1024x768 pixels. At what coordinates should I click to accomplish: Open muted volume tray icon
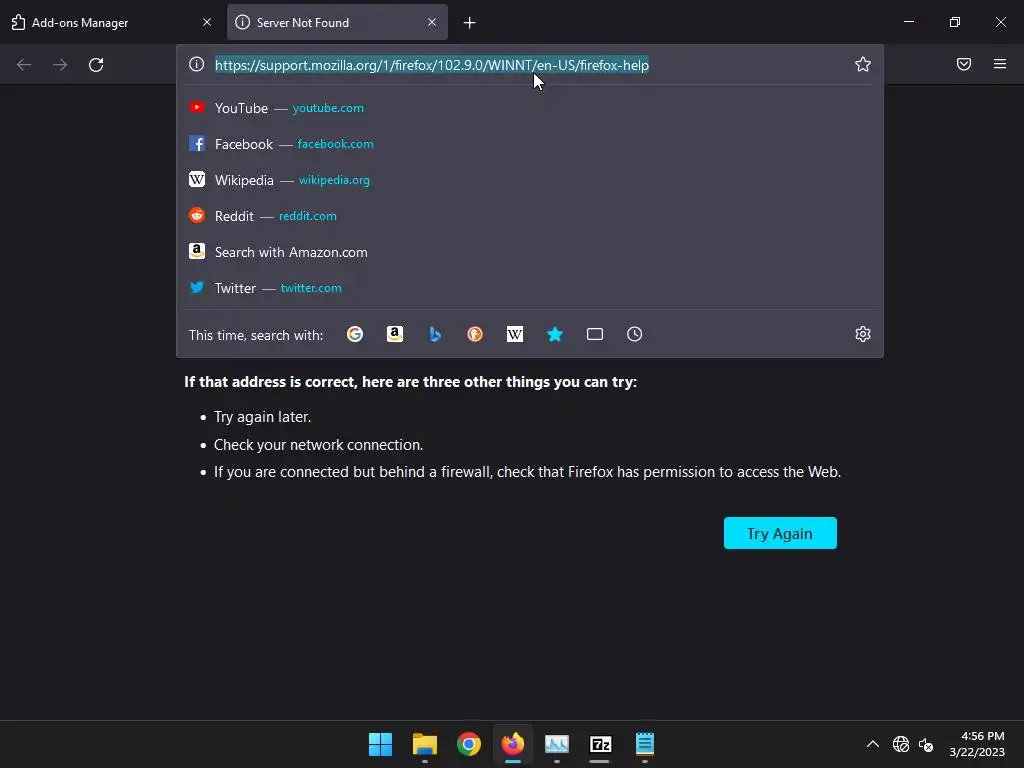[925, 744]
